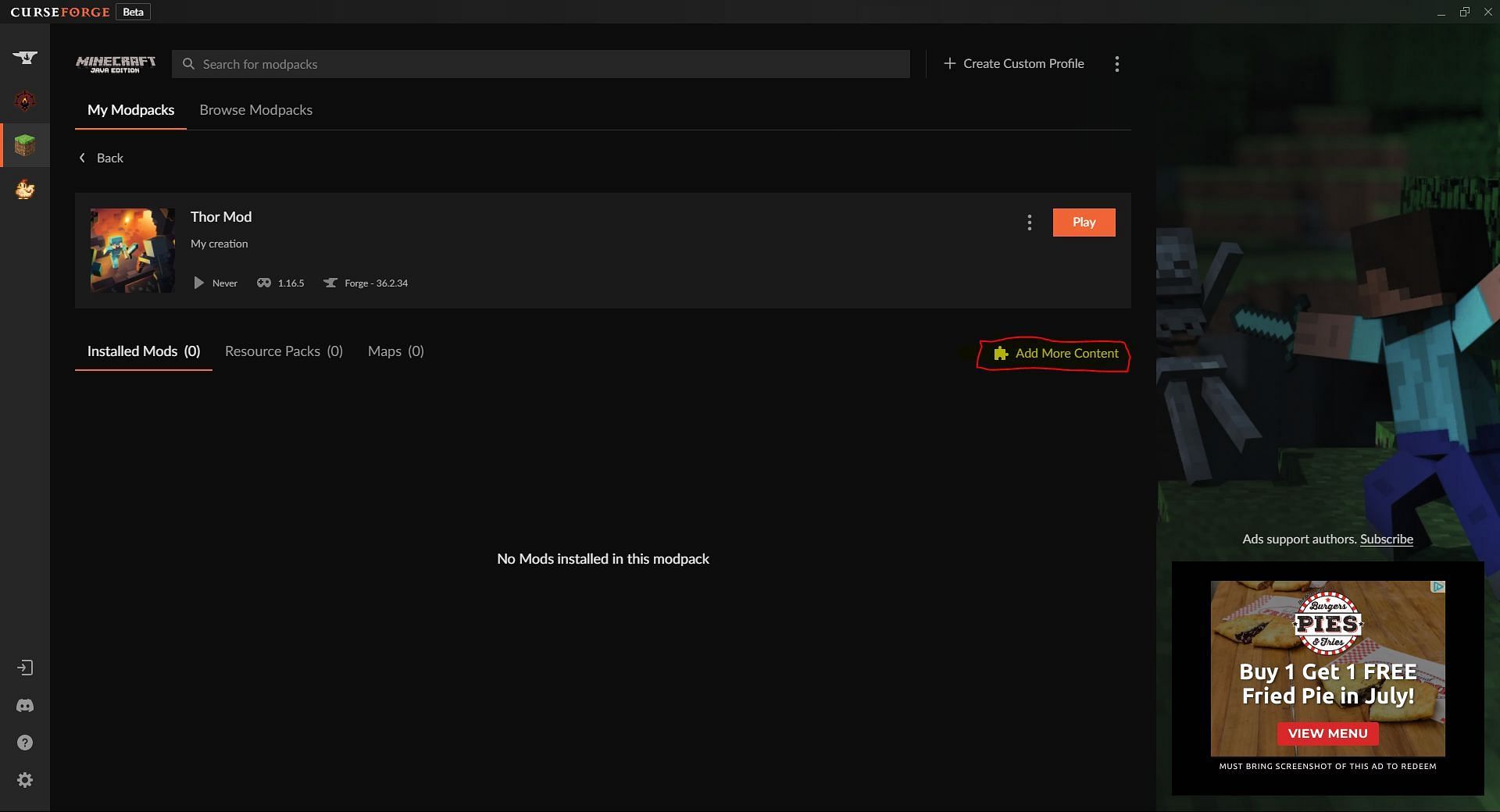Select the Installed Mods (0) tab

click(x=144, y=351)
